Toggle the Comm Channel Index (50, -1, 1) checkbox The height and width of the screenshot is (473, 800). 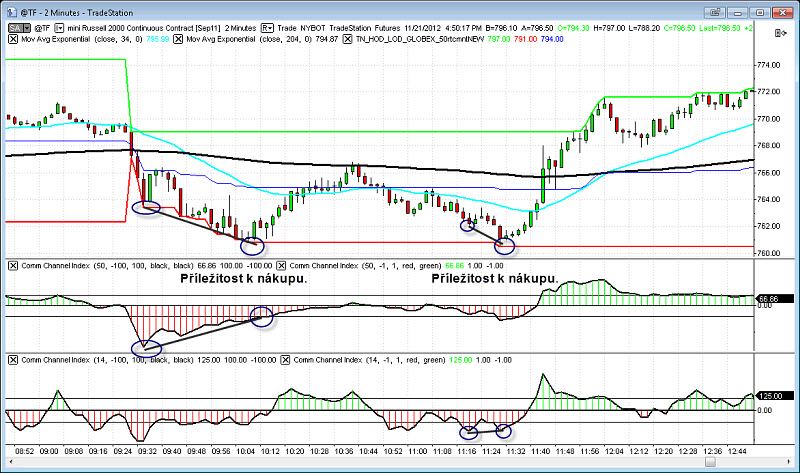coord(281,265)
